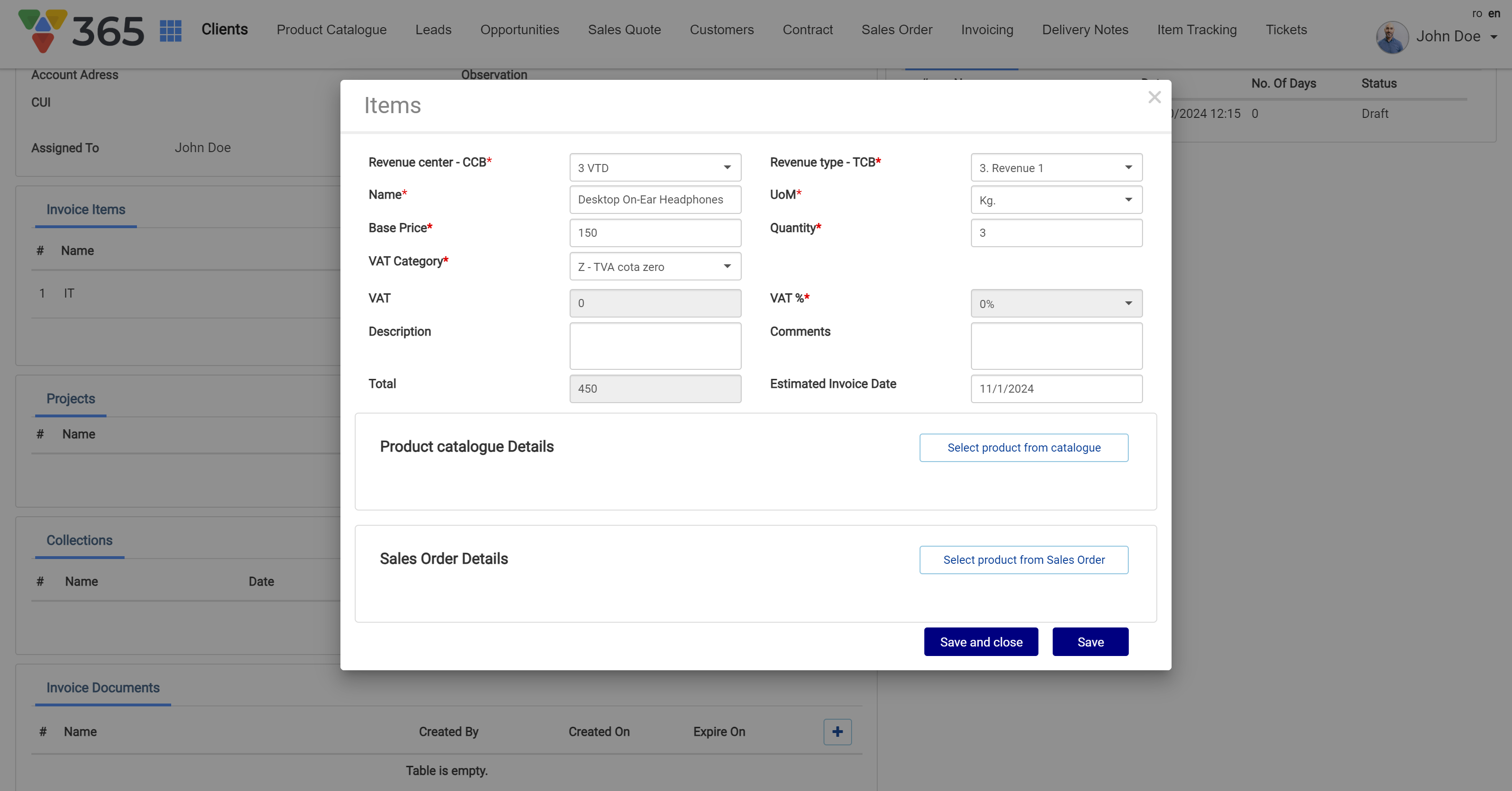
Task: Click the Save button
Action: coord(1090,642)
